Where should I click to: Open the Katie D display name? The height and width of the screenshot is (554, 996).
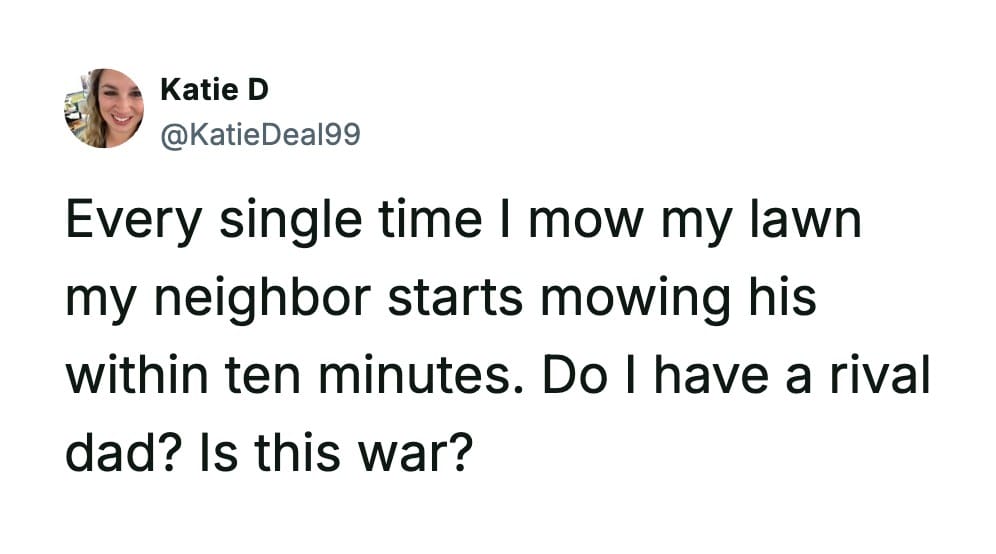[214, 91]
